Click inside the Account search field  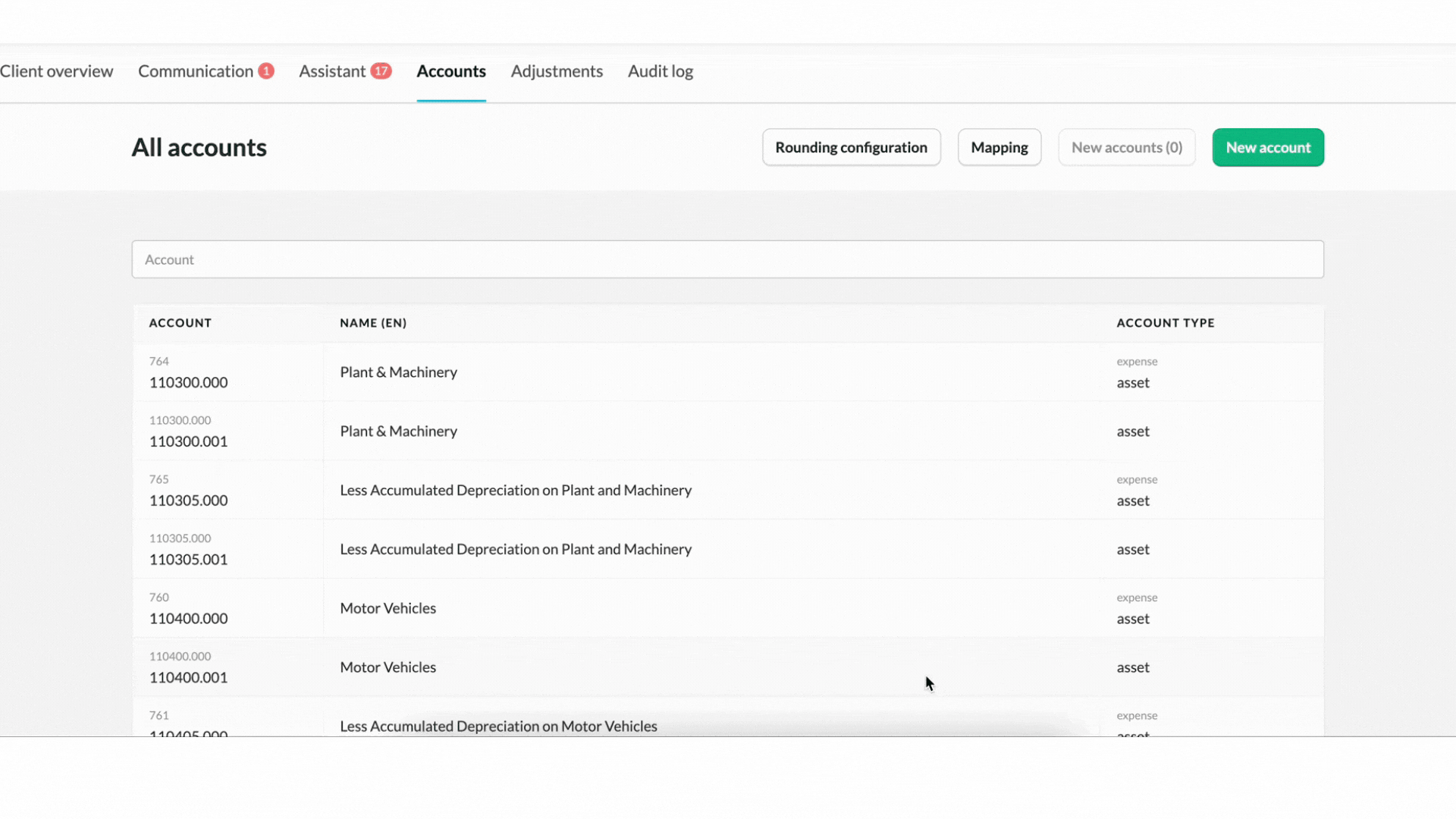coord(728,259)
